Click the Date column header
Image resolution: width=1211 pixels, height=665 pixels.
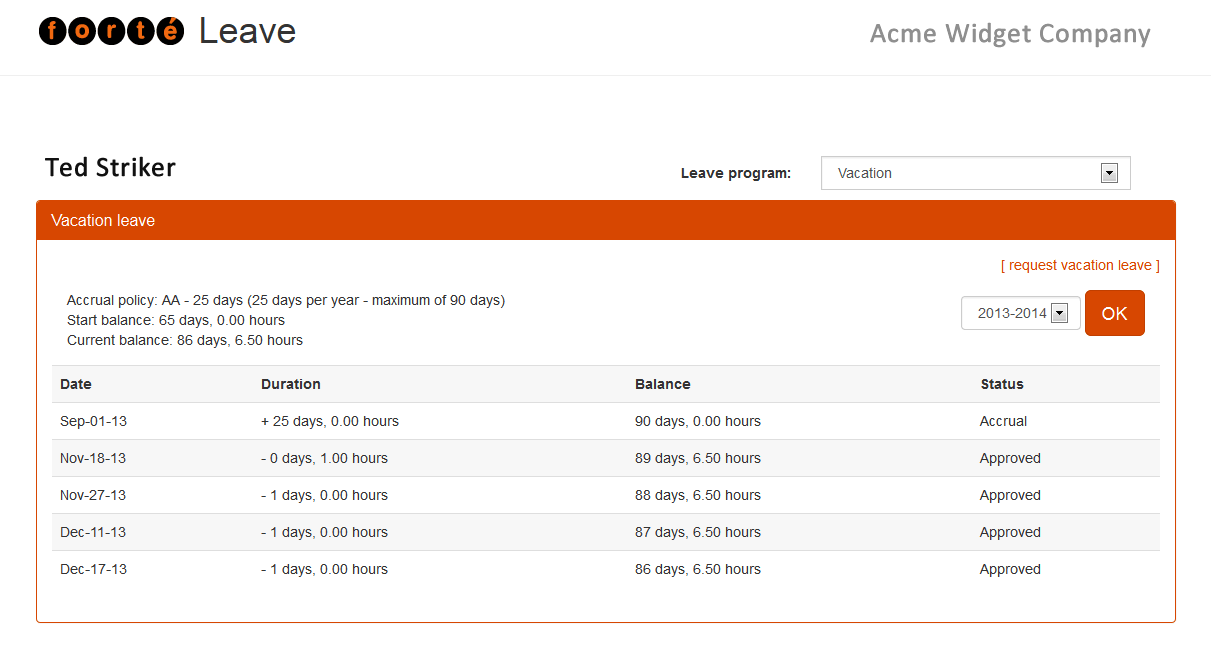76,384
